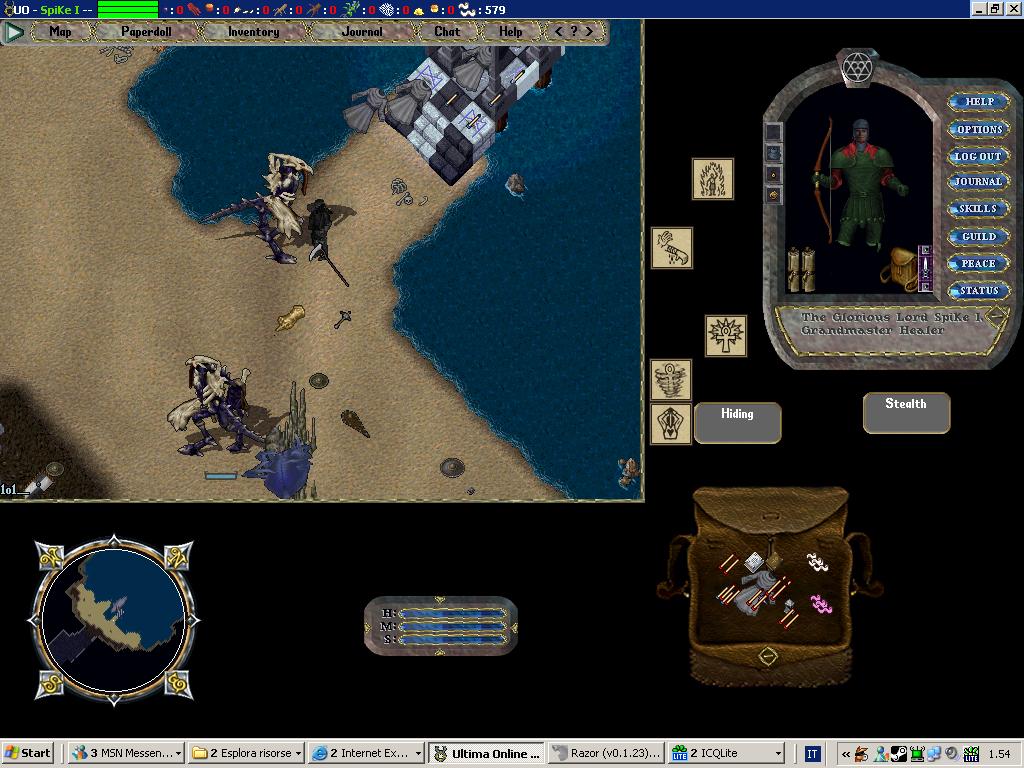1024x768 pixels.
Task: Click the grey robe item in the backpack
Action: (x=755, y=594)
